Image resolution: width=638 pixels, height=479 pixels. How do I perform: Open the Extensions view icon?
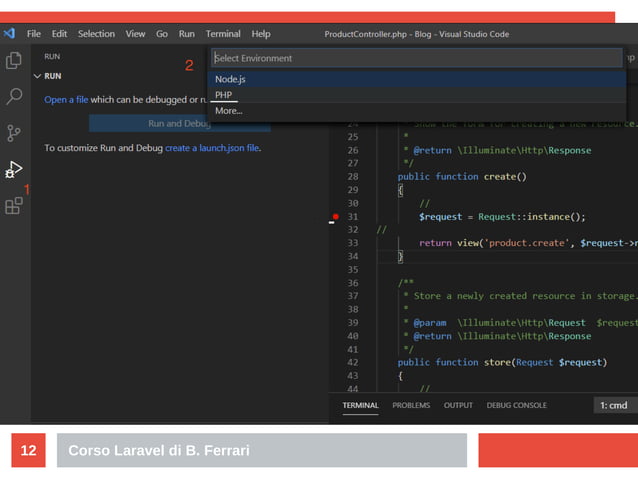click(x=14, y=206)
